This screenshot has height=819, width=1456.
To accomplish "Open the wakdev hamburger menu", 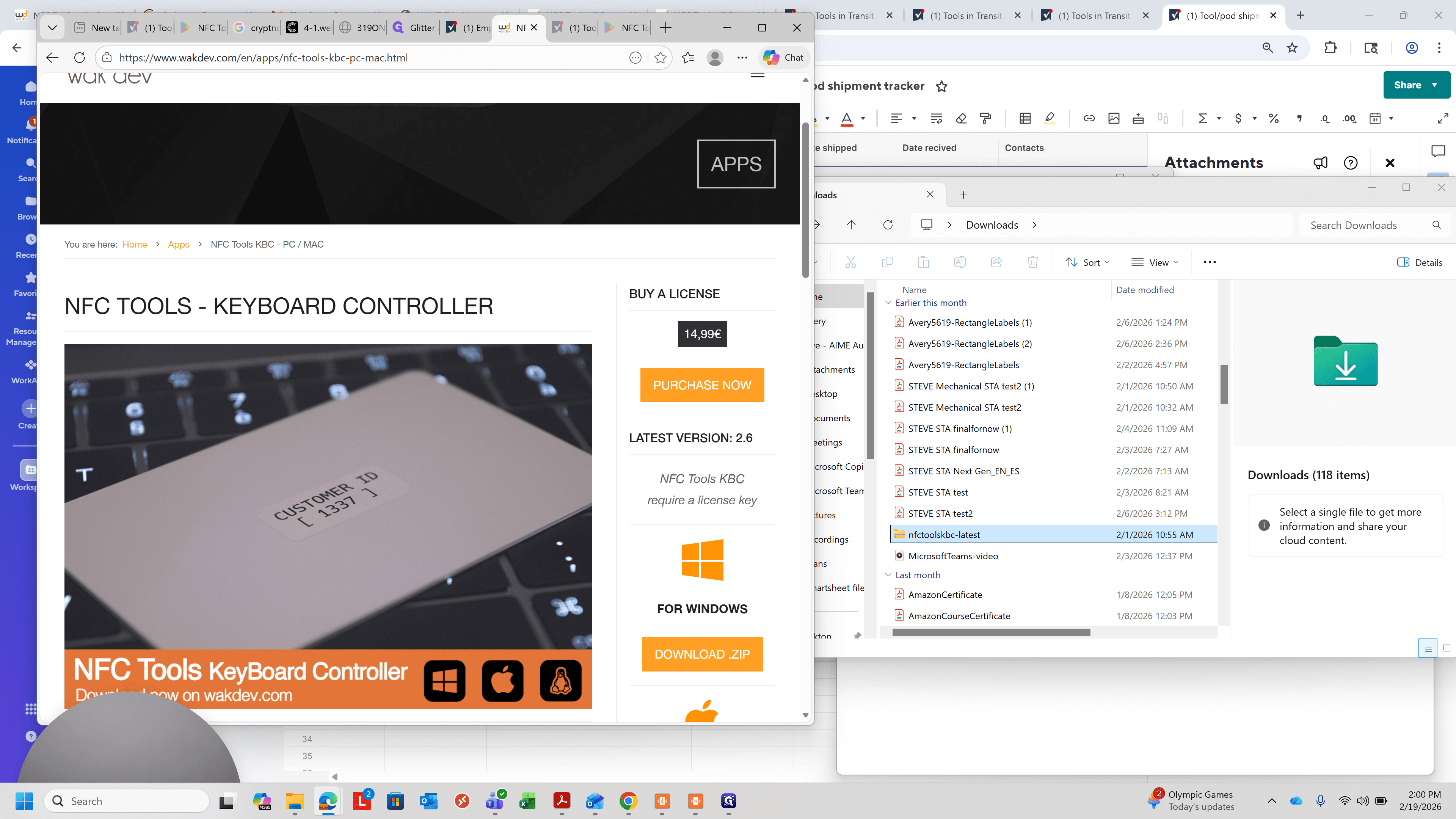I will point(758,75).
